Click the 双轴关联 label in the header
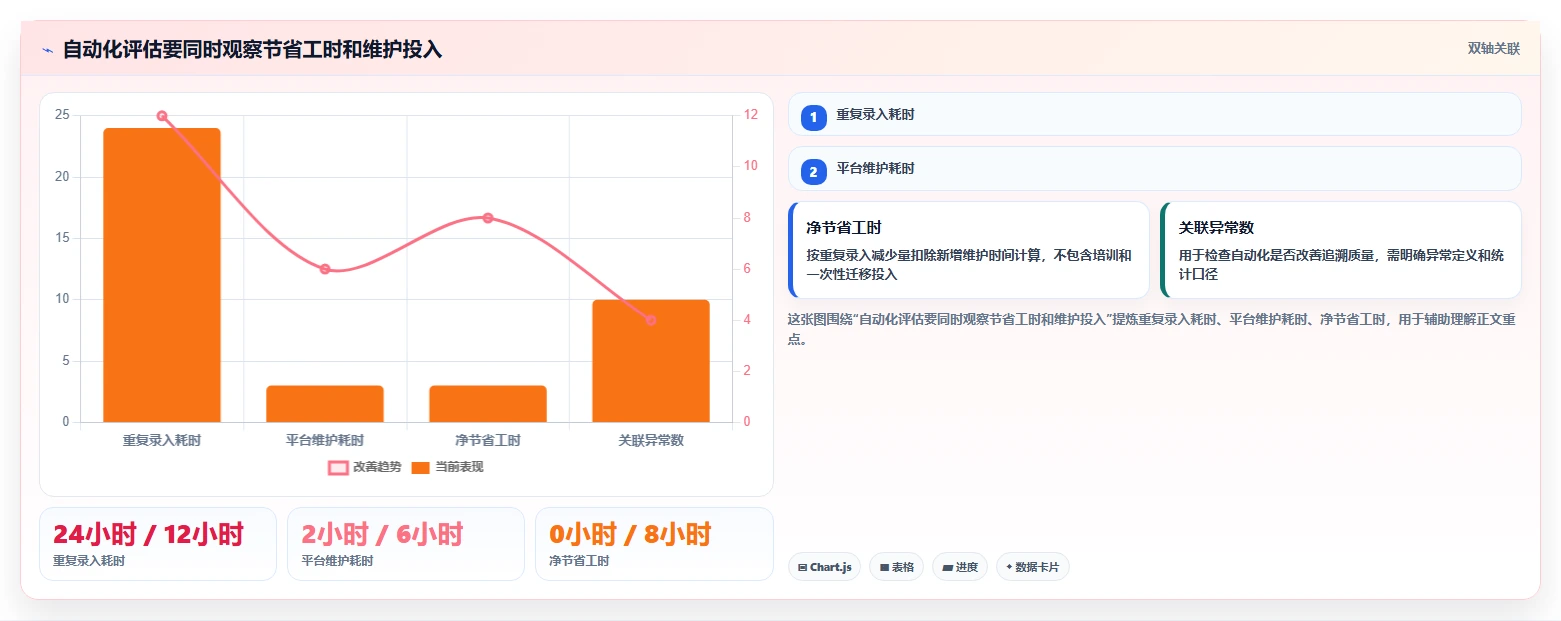The width and height of the screenshot is (1561, 621). [1493, 49]
